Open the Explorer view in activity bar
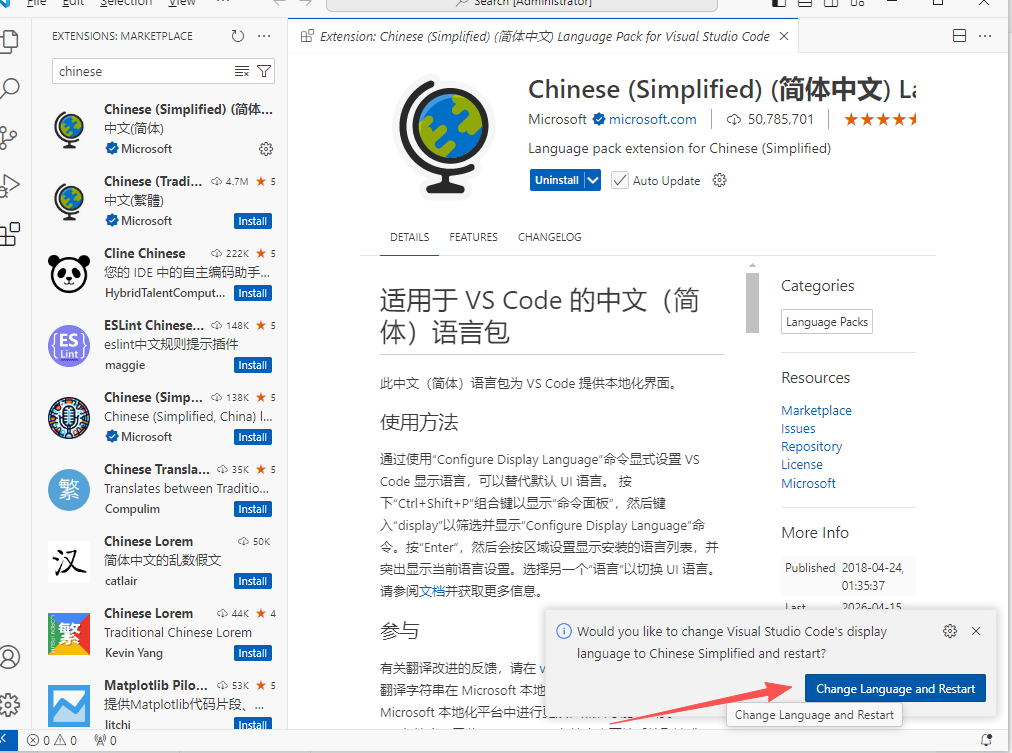 point(9,40)
